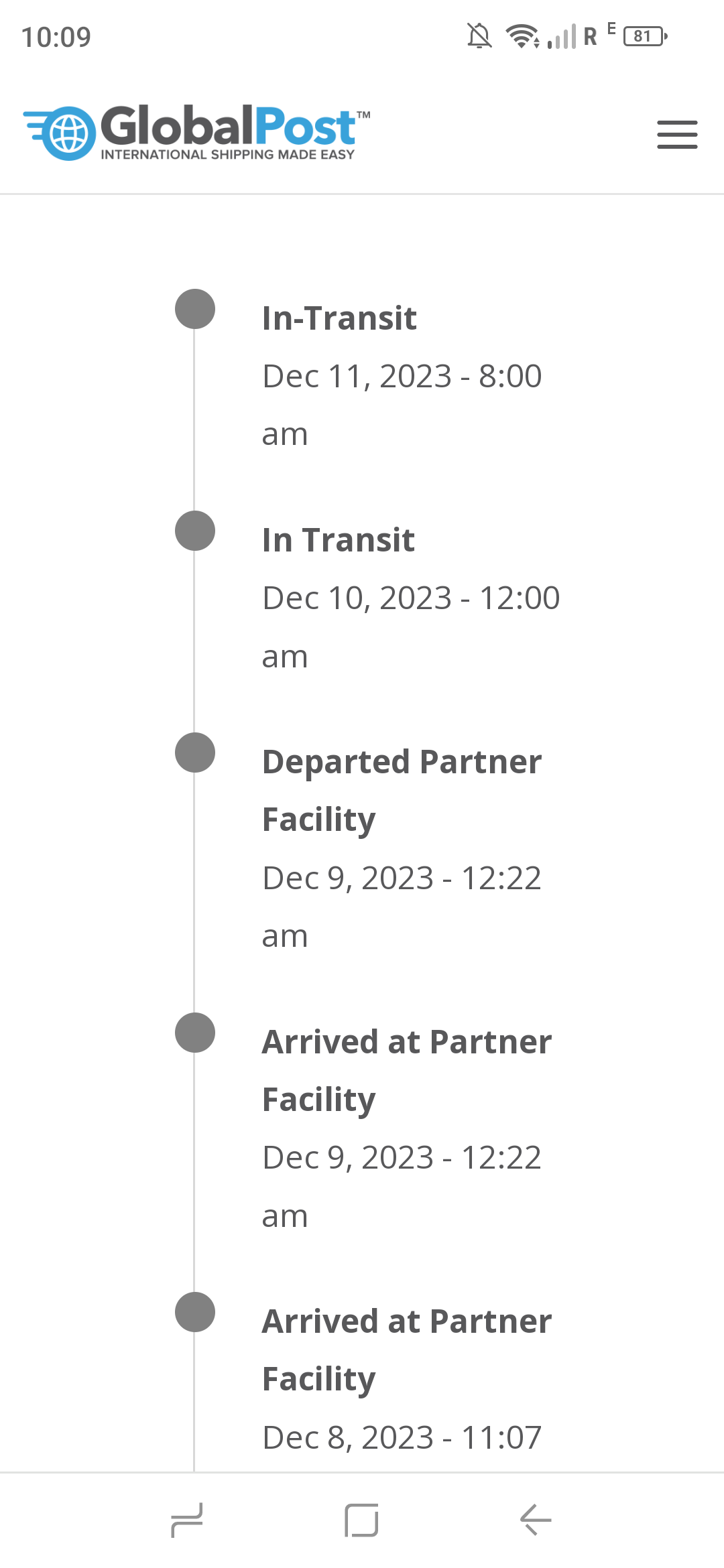The image size is (724, 1568).
Task: Select the Dec 9 Arrived at Partner Facility dot
Action: 195,1033
